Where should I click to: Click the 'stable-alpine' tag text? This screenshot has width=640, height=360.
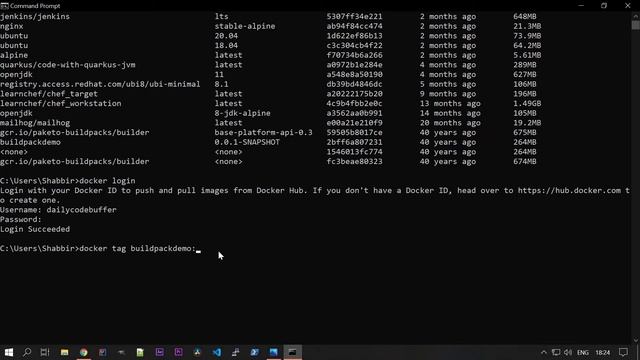click(245, 26)
